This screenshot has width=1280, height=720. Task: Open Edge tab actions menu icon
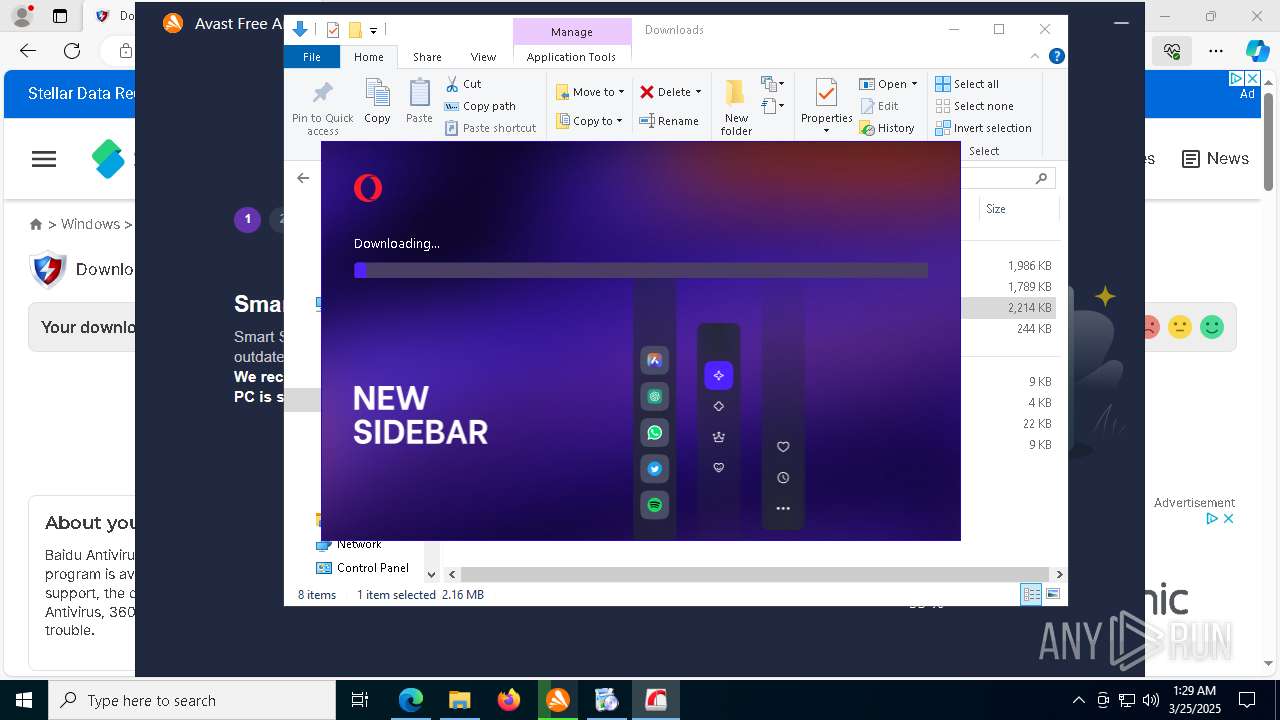[x=60, y=16]
